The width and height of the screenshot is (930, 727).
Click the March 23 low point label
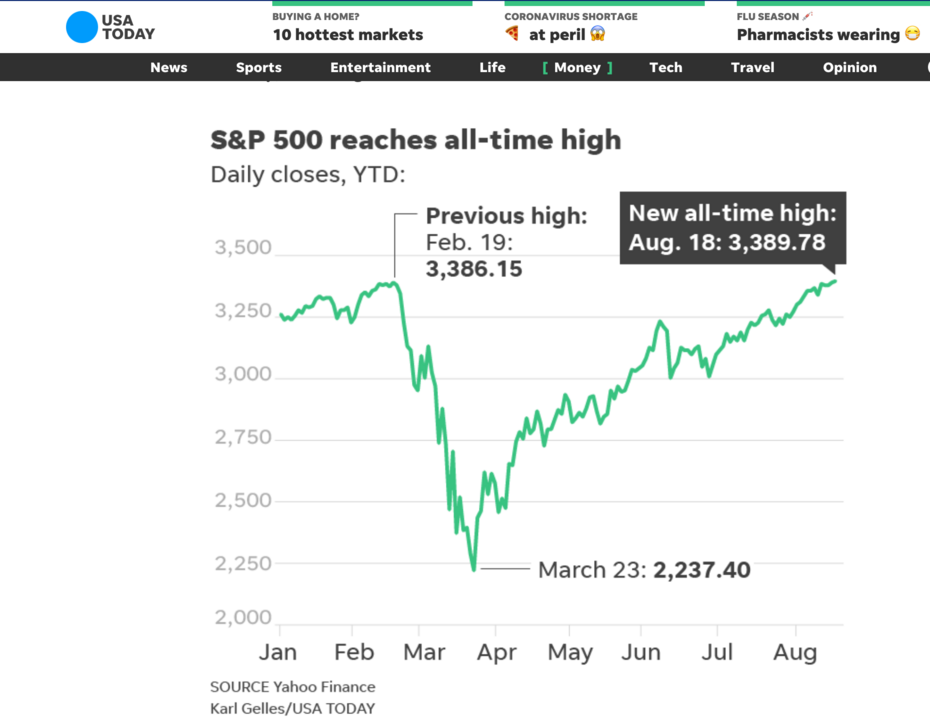pos(644,570)
